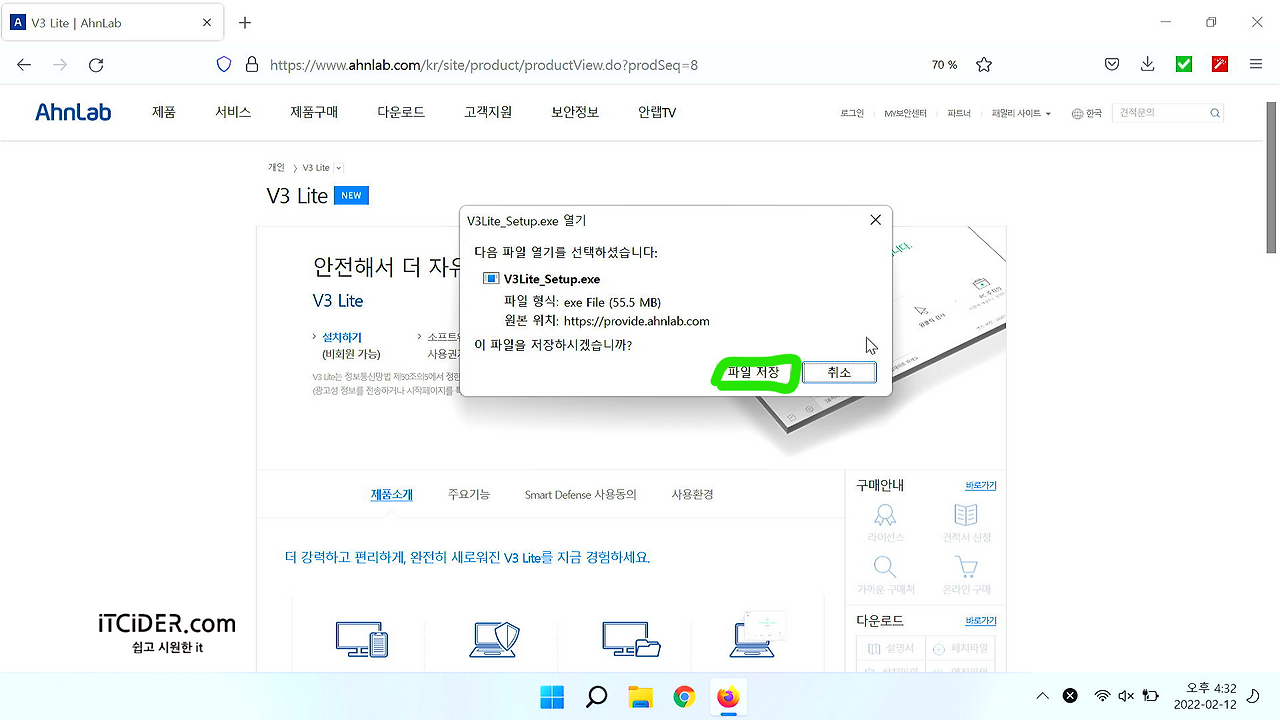Open Firefox downloads via the arrow icon
Viewport: 1280px width, 720px height.
1147,64
